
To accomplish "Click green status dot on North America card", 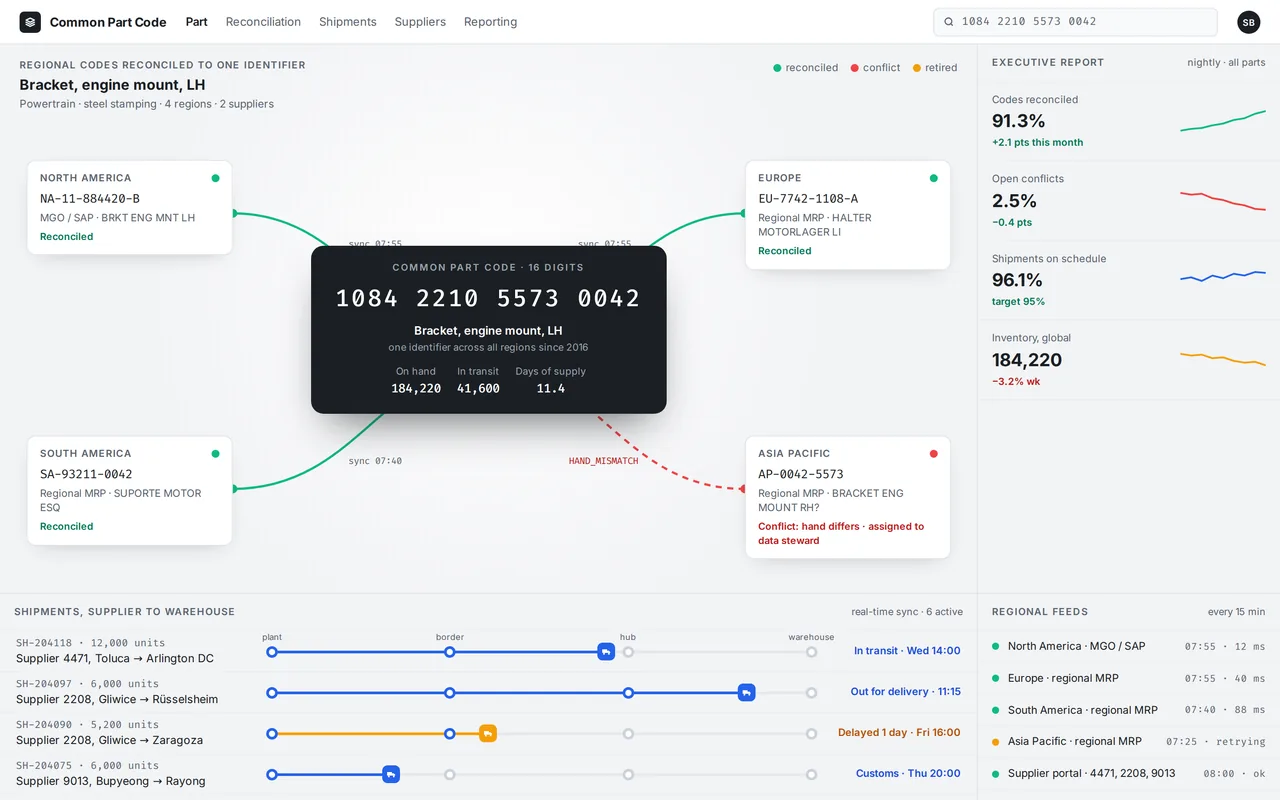I will tap(215, 178).
